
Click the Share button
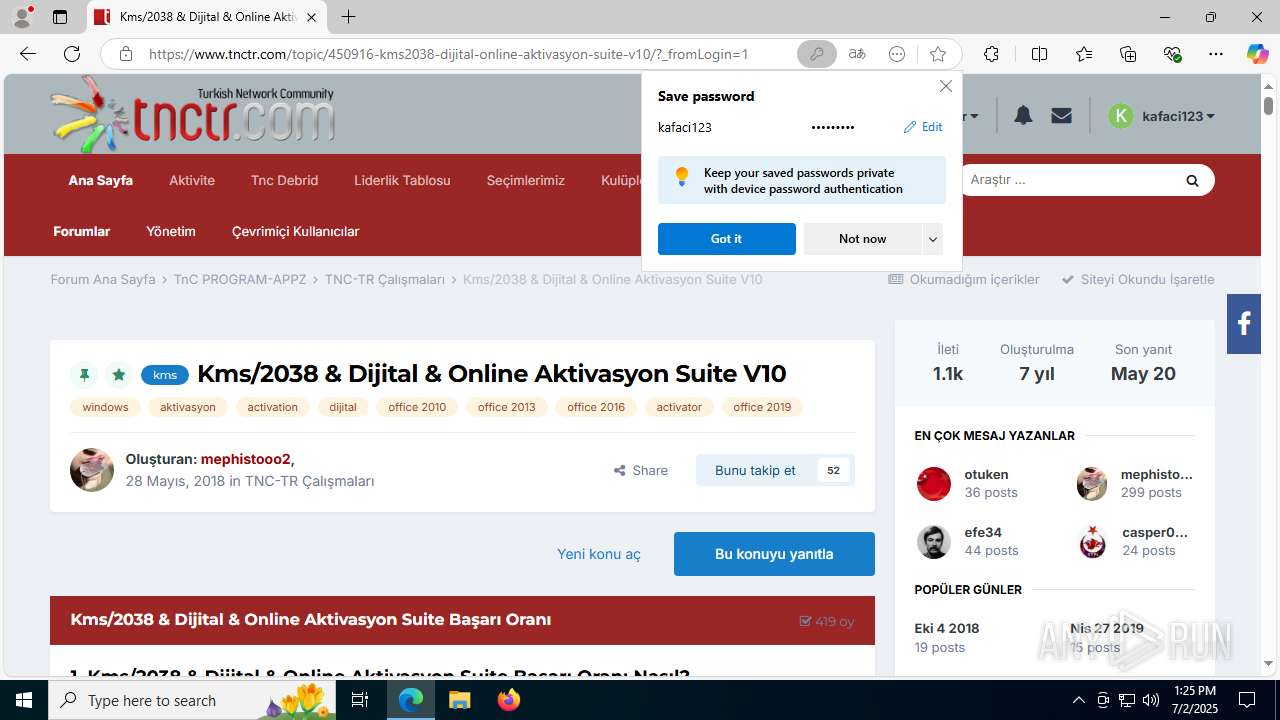point(641,470)
